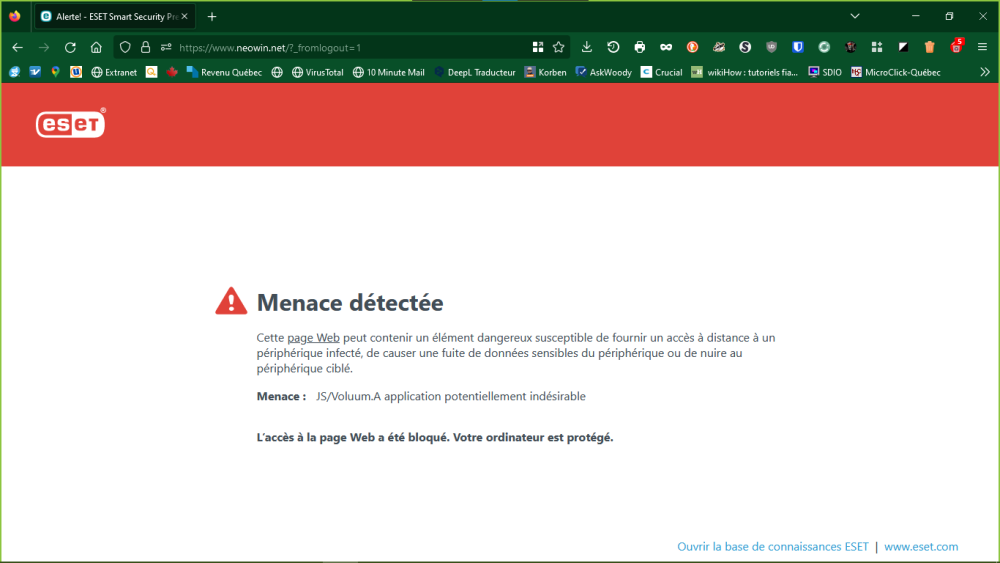This screenshot has width=1000, height=563.
Task: Bookmark this page with the star icon
Action: [559, 47]
